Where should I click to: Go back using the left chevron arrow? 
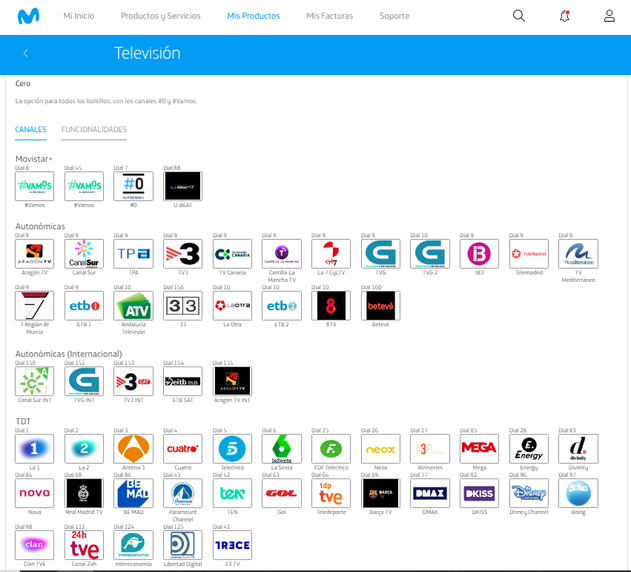point(26,53)
